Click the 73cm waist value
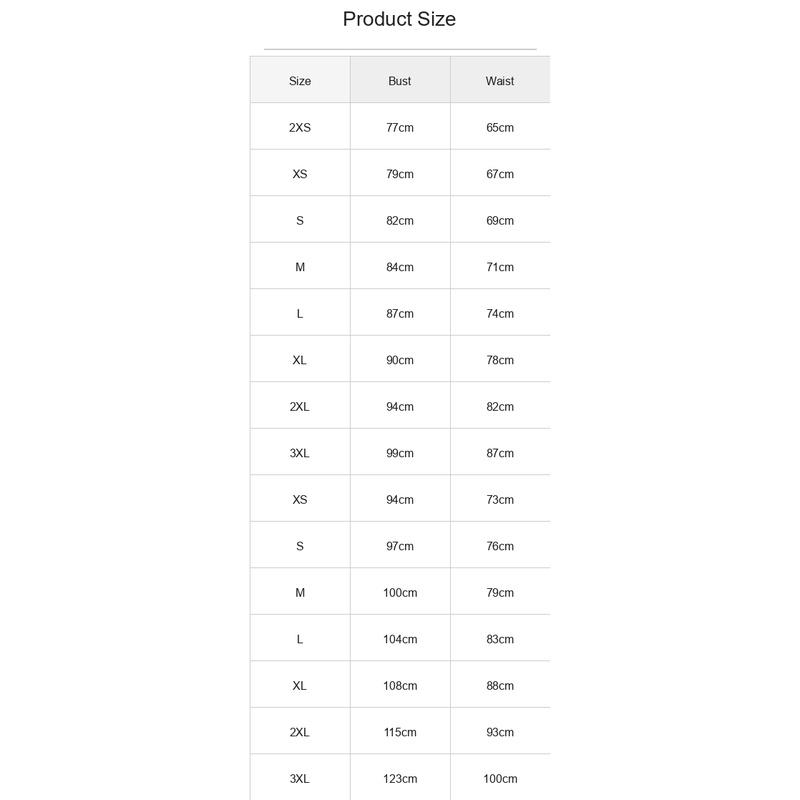800x800 pixels. coord(500,499)
